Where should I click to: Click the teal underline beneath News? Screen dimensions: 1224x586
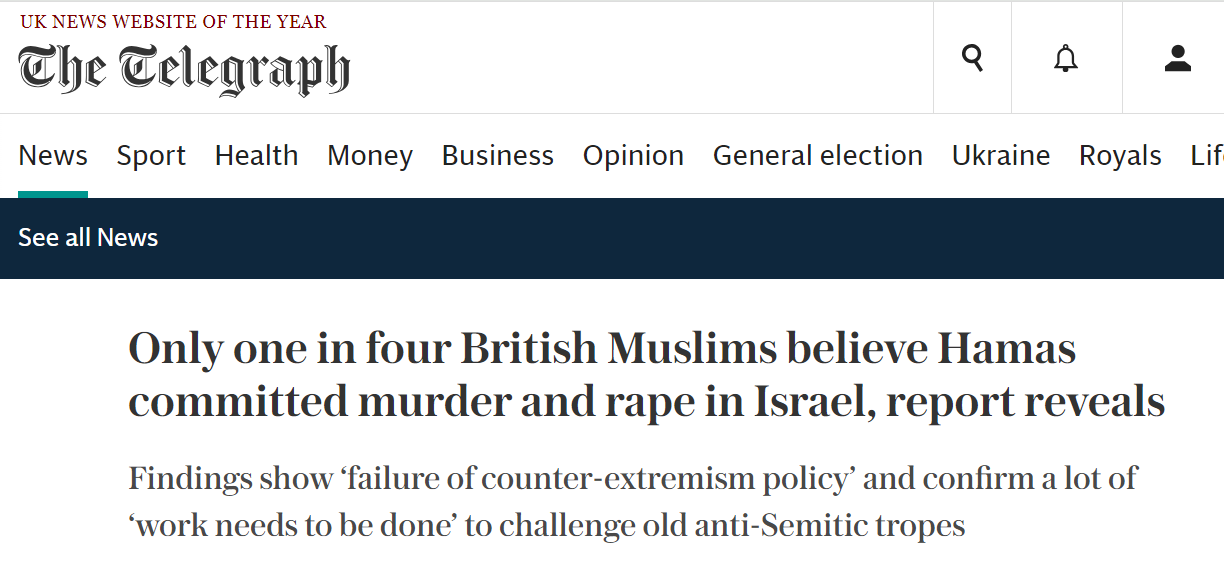(53, 194)
